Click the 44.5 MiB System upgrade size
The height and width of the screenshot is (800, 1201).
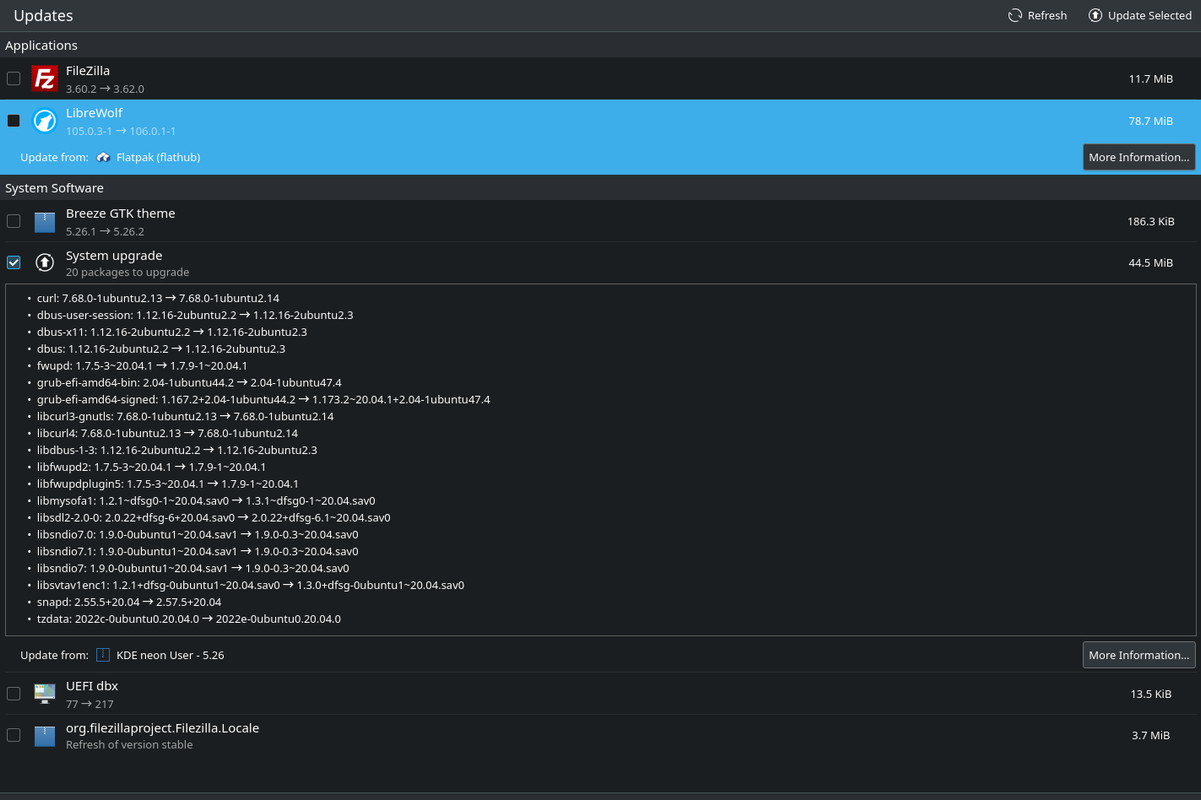[x=1150, y=263]
